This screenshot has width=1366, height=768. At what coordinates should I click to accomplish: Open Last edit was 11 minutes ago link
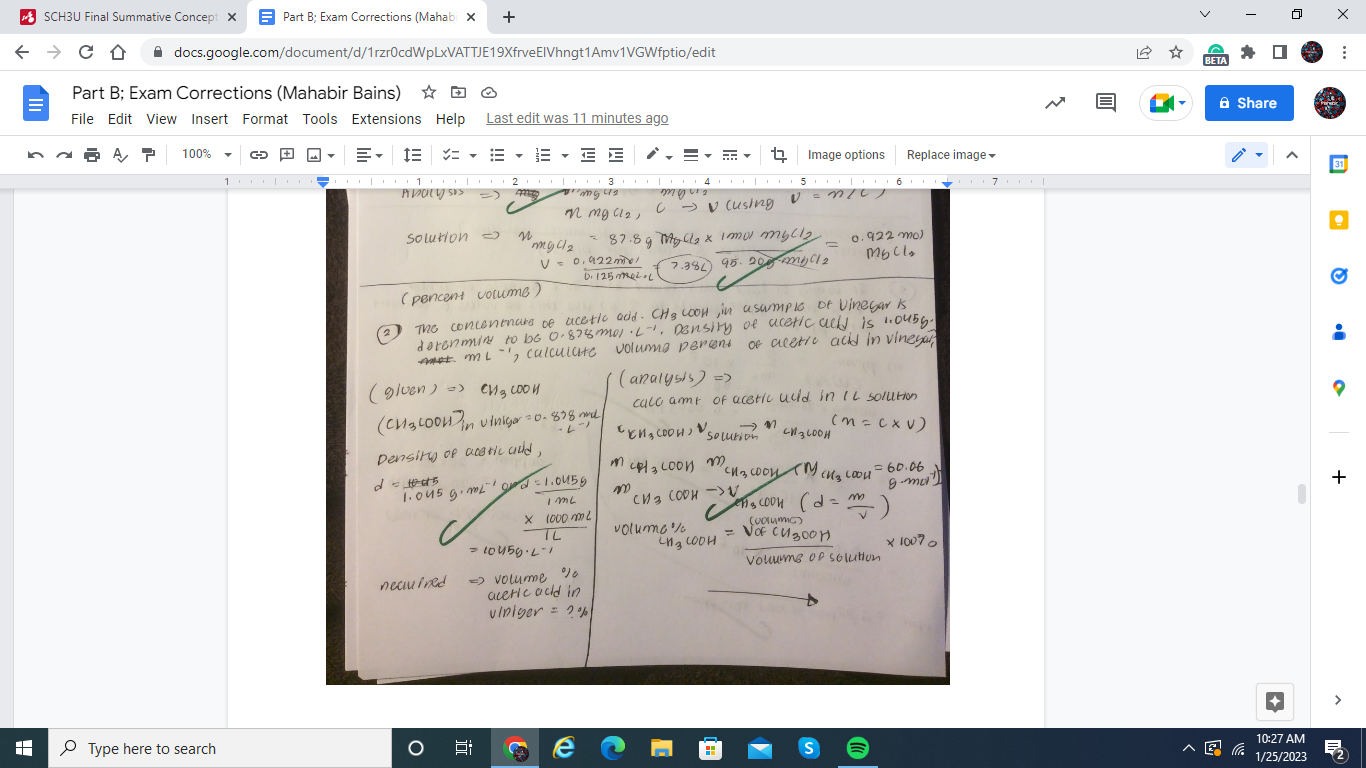578,118
